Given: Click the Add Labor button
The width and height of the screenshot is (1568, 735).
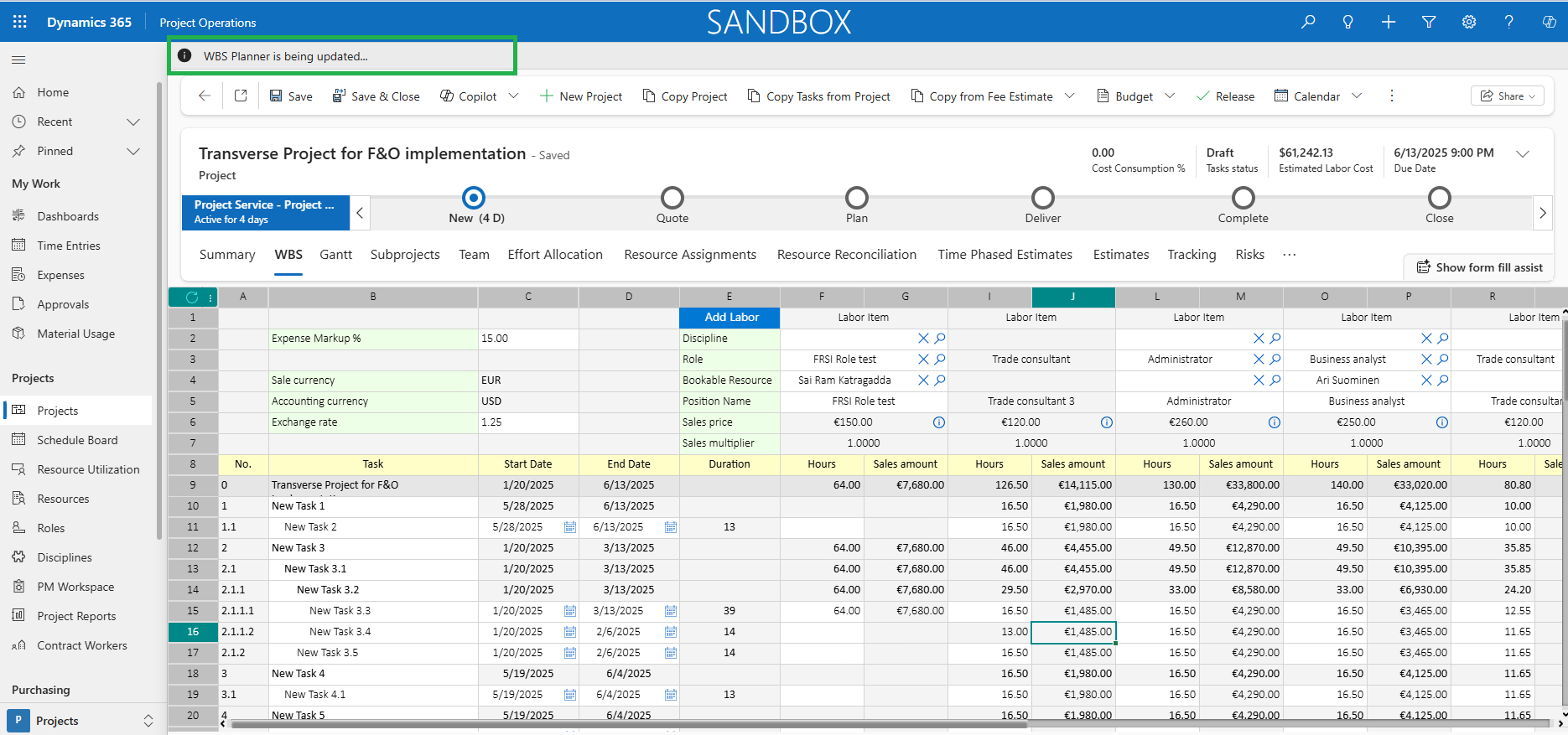Looking at the screenshot, I should tap(730, 318).
